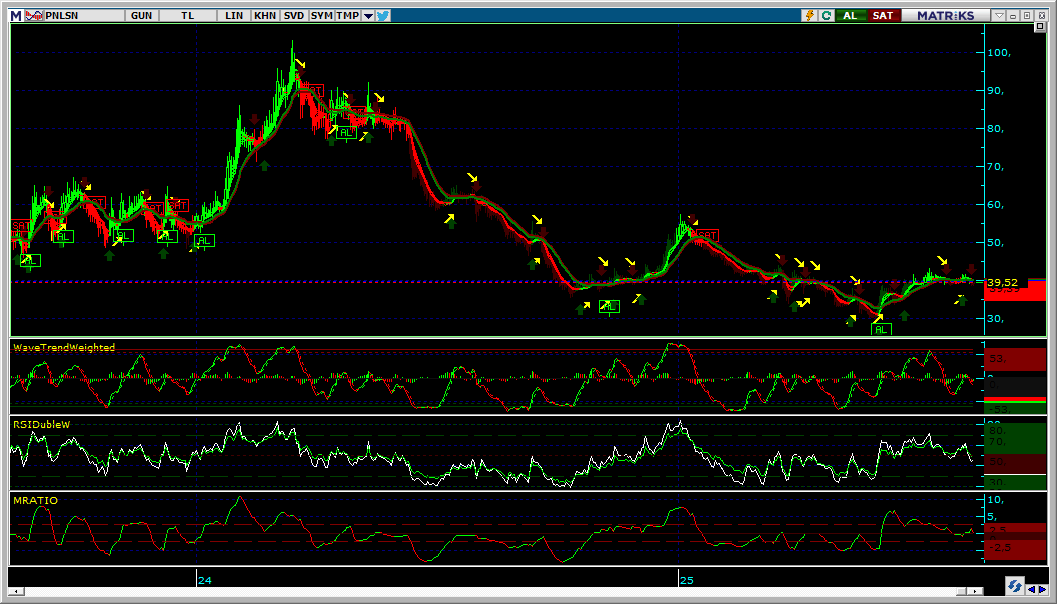Open the TMP template menu

pos(347,15)
